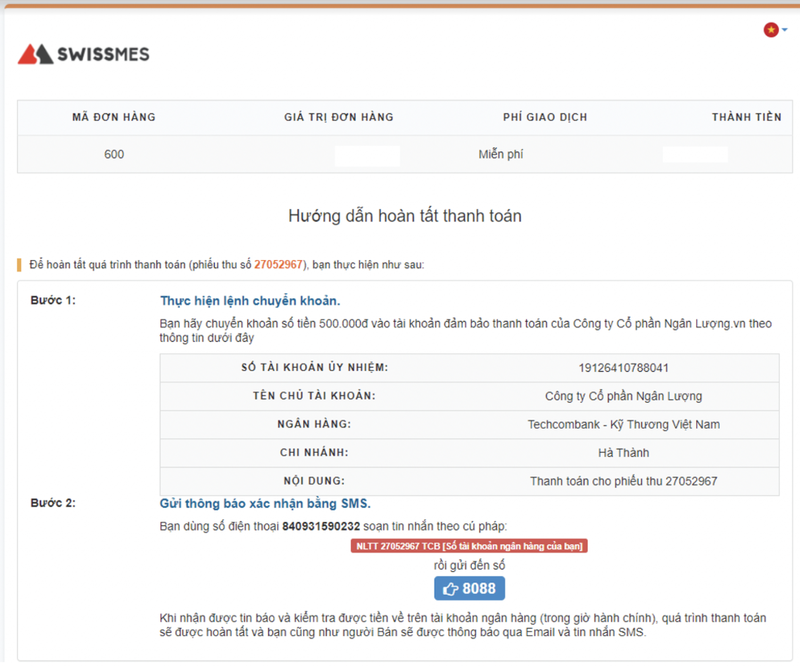Click branch value 'Hà Thành'

tap(623, 453)
